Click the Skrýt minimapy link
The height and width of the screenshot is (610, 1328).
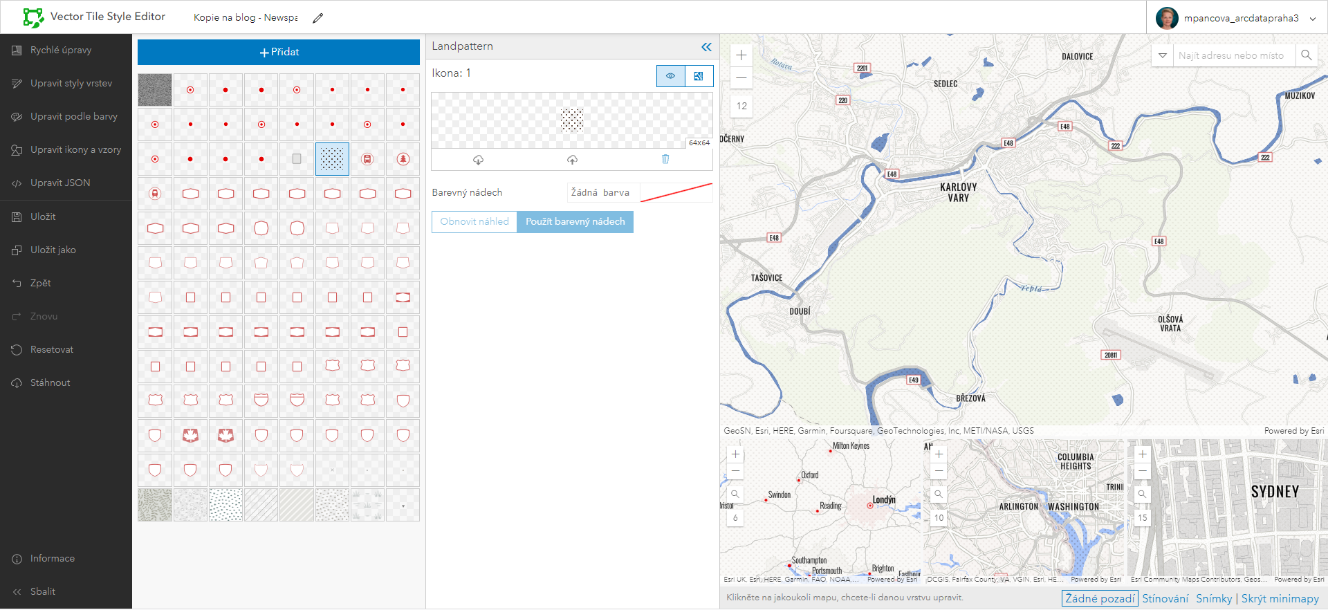(1280, 598)
